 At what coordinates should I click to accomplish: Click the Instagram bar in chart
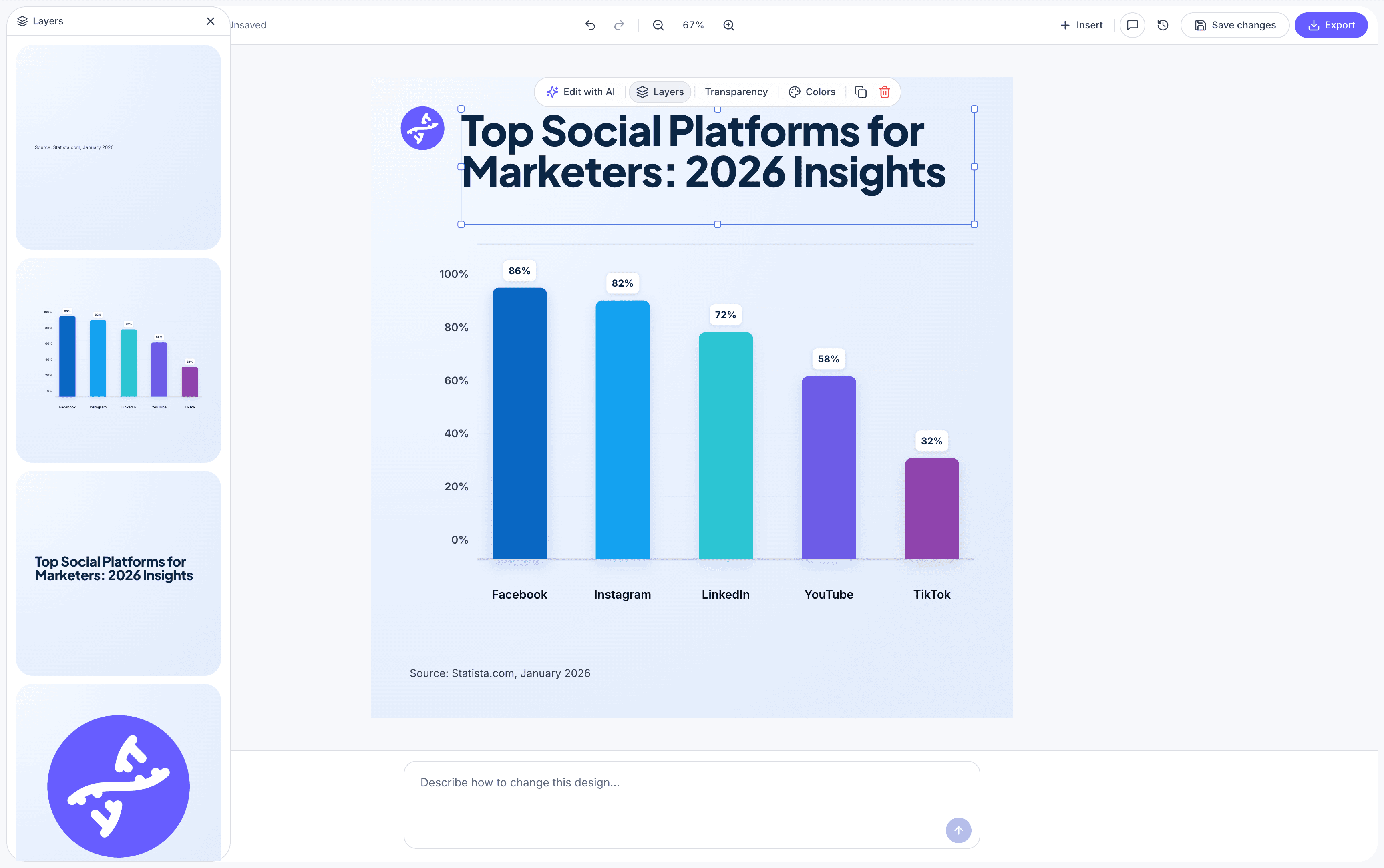click(622, 430)
